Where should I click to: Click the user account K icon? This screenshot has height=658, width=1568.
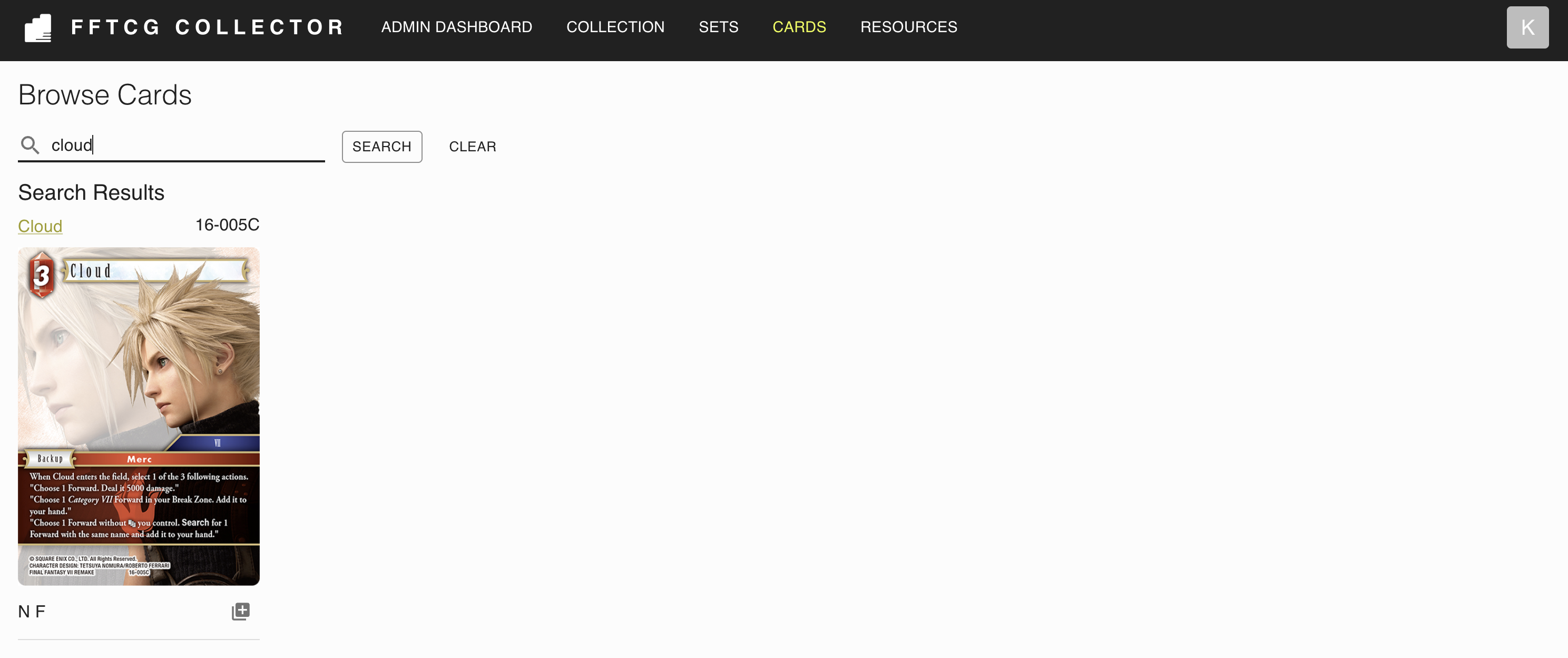pos(1528,27)
